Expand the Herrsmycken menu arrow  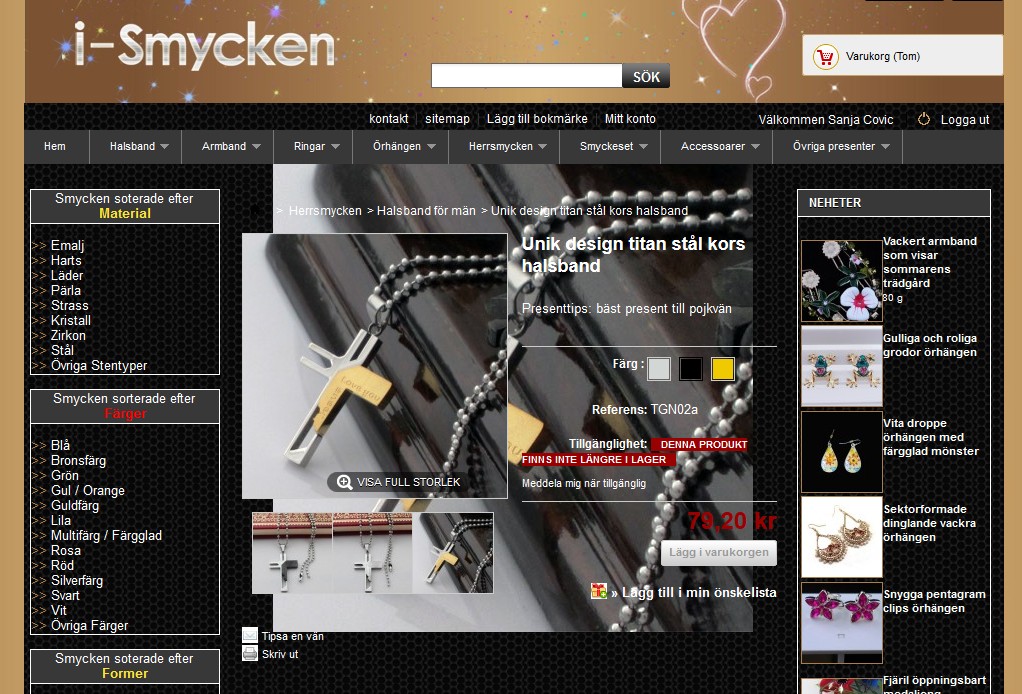[542, 147]
